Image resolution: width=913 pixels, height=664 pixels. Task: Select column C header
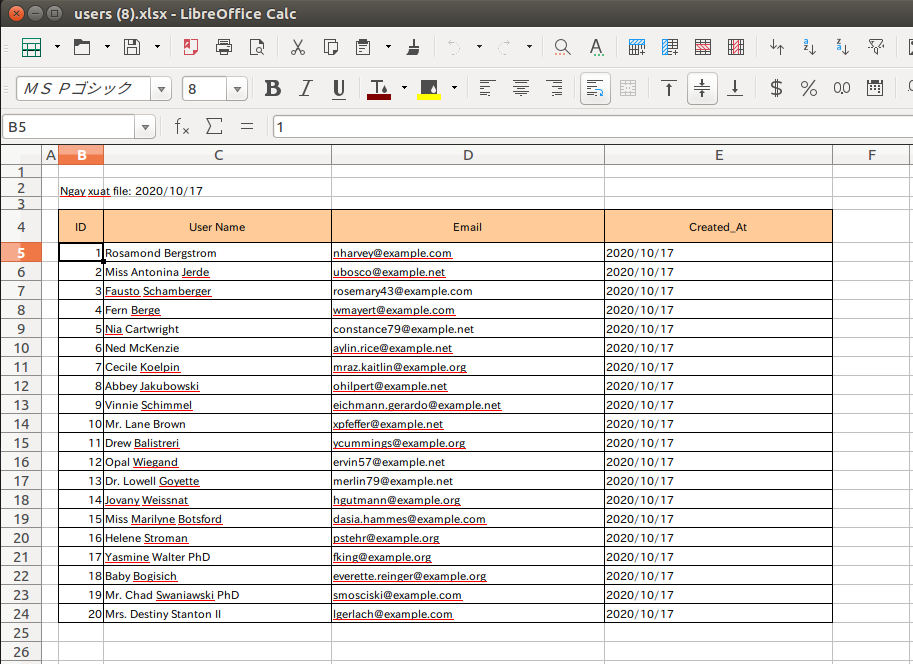tap(218, 155)
